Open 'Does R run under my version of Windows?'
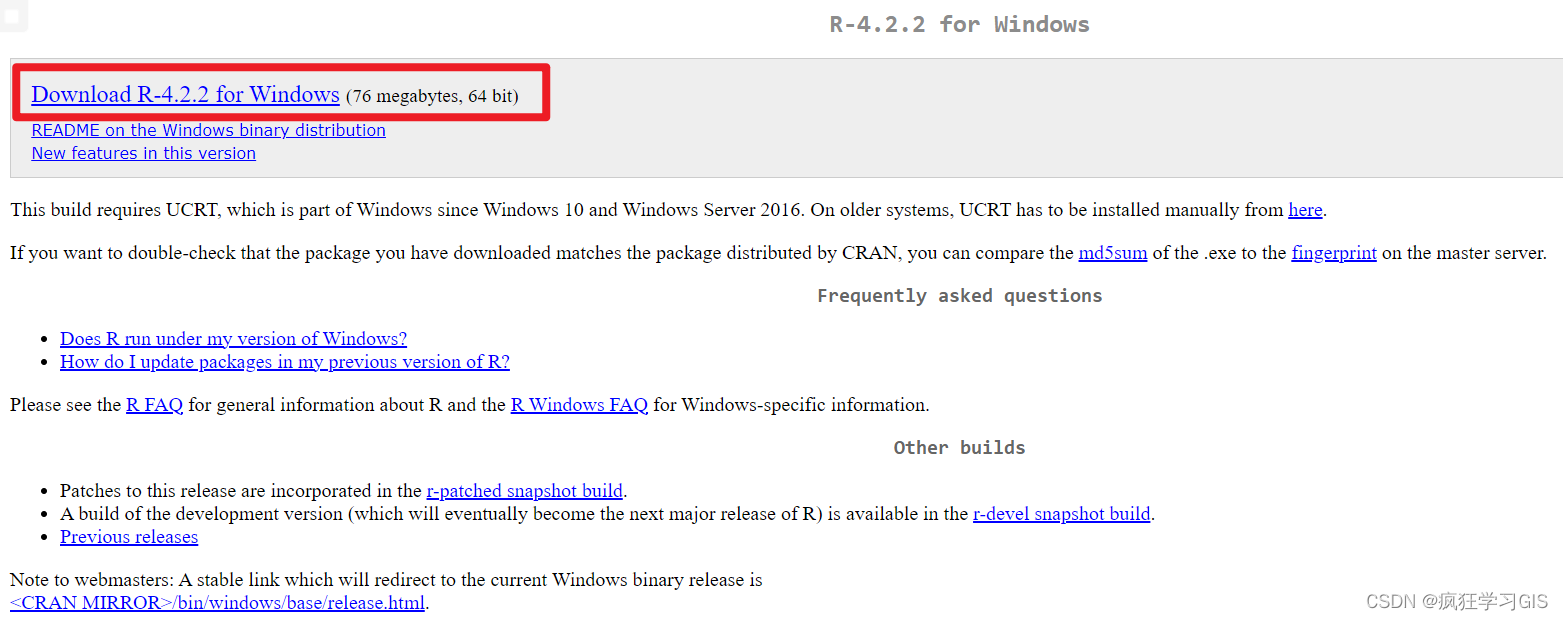This screenshot has height=620, width=1563. pyautogui.click(x=233, y=339)
